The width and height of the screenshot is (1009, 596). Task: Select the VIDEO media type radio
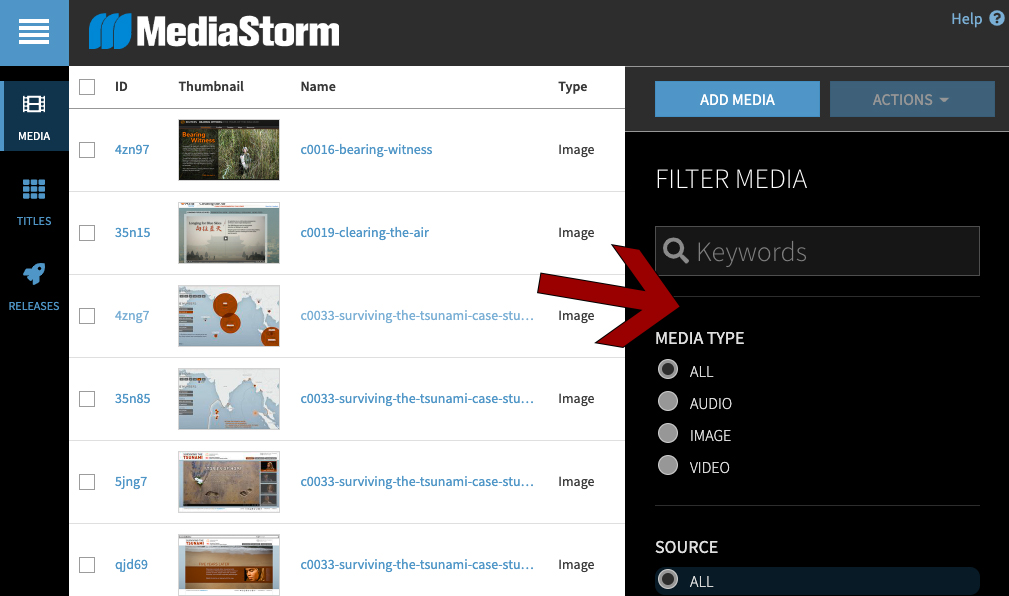668,467
